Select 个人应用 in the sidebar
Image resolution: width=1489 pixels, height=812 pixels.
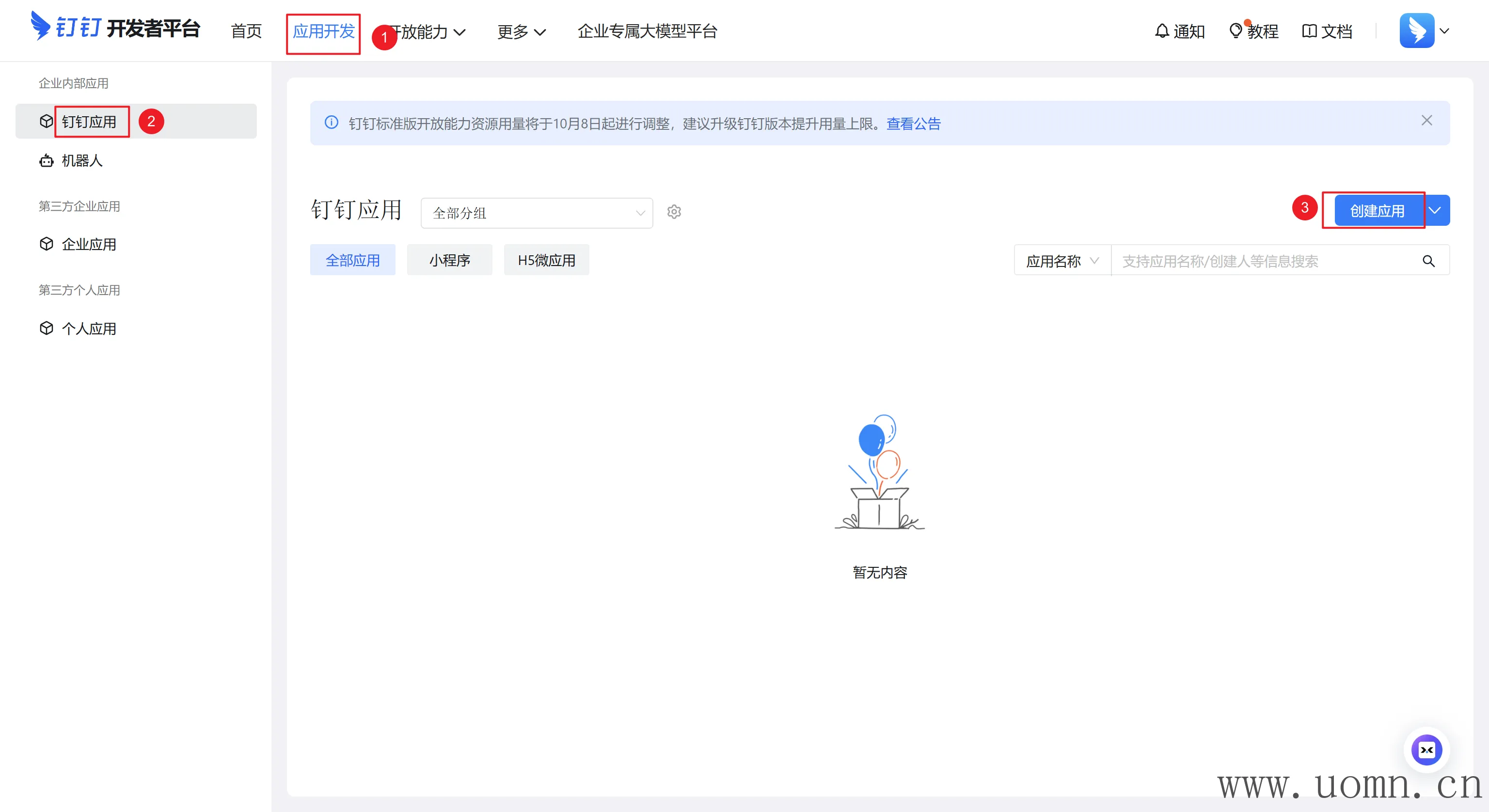(88, 329)
